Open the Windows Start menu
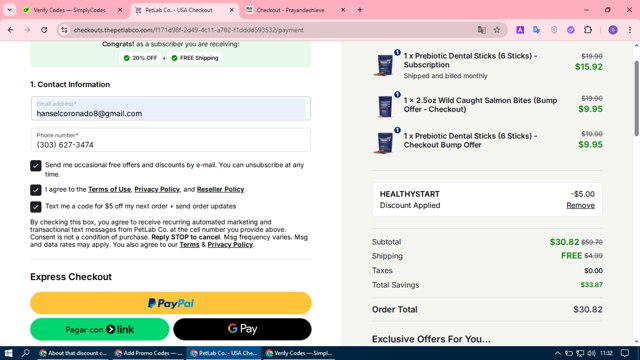Viewport: 640px width, 360px height. tap(9, 353)
